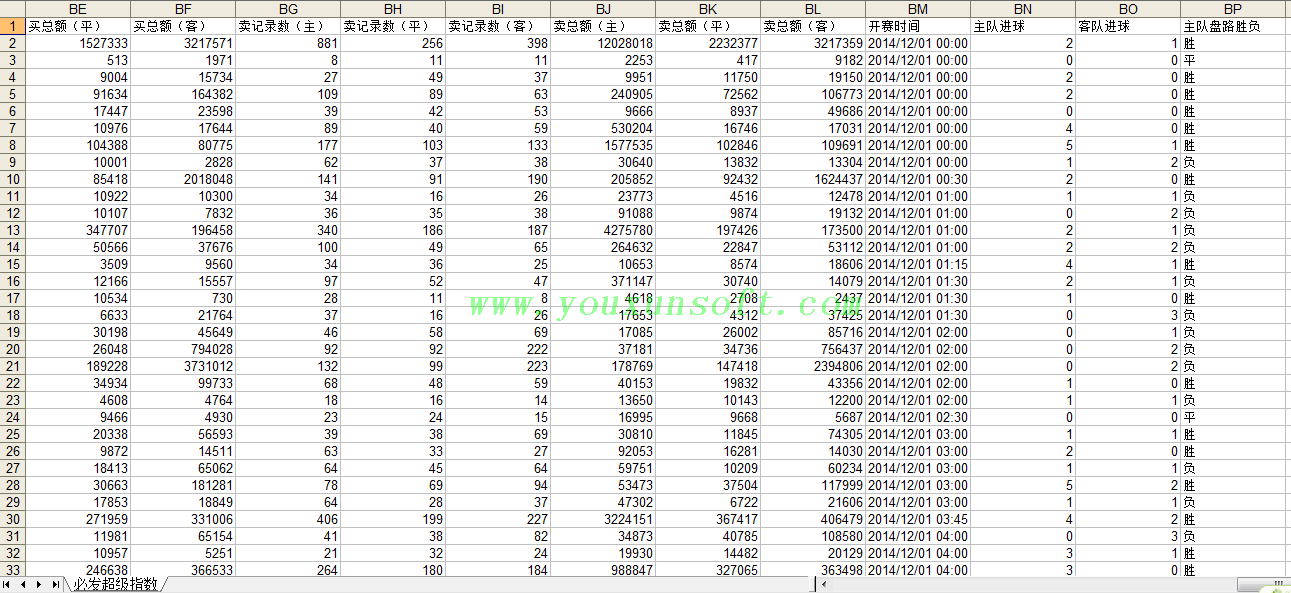1291x593 pixels.
Task: Go to next sheet with navigation arrow
Action: (x=39, y=584)
